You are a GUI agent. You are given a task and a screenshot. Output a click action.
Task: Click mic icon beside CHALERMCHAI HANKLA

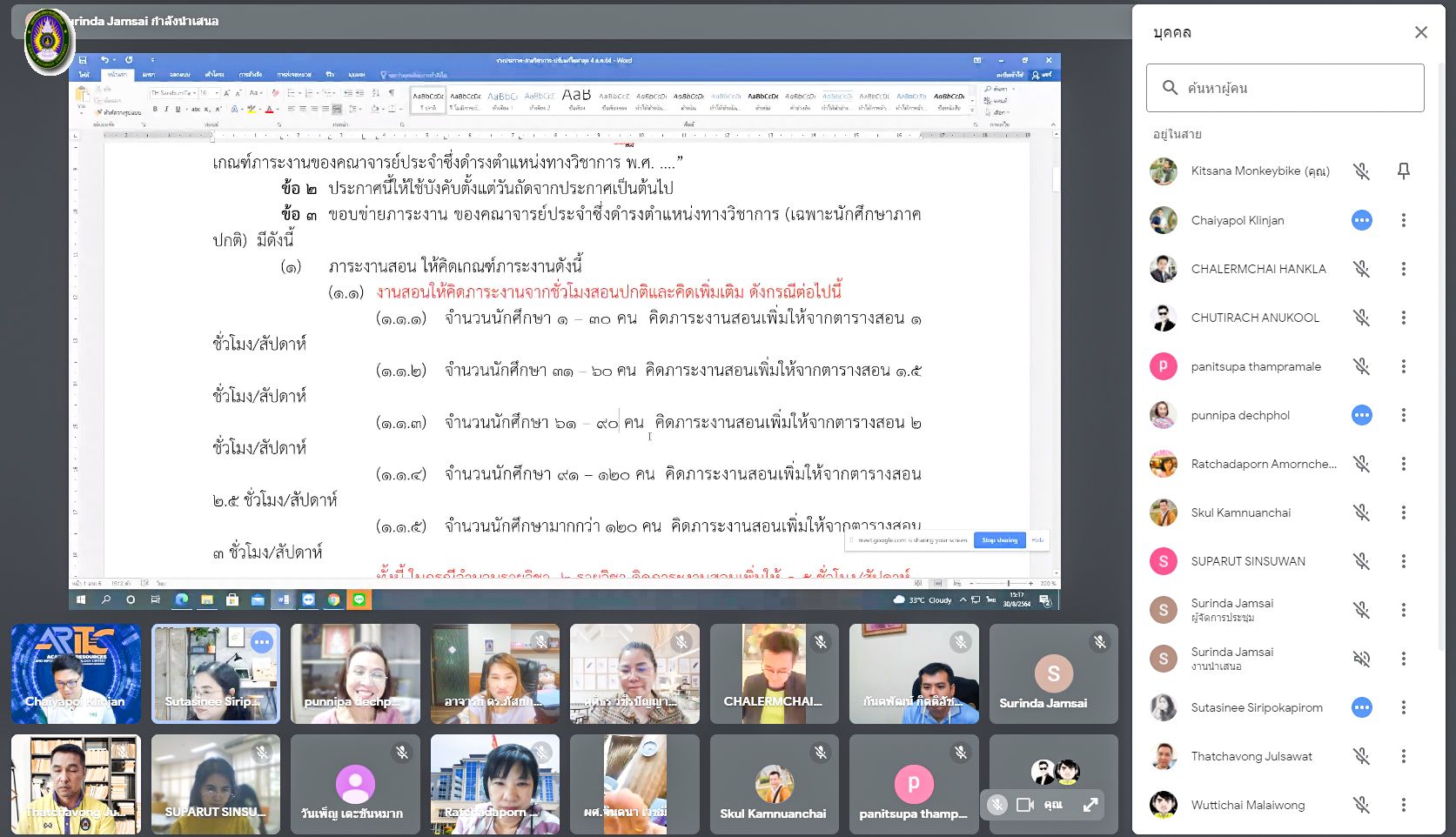[1361, 269]
